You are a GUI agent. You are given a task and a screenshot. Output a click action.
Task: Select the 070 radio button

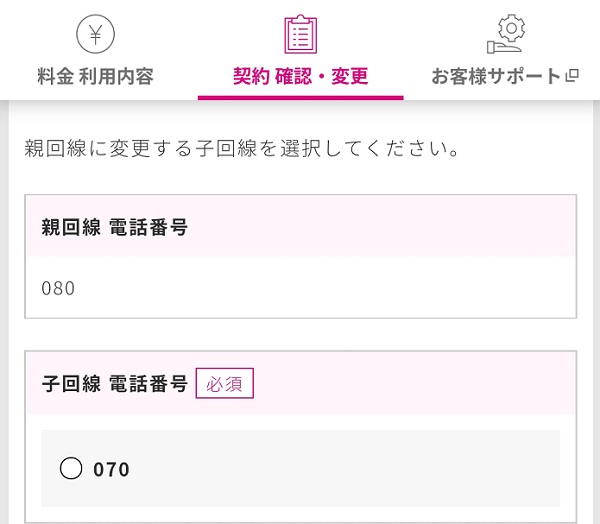(71, 468)
